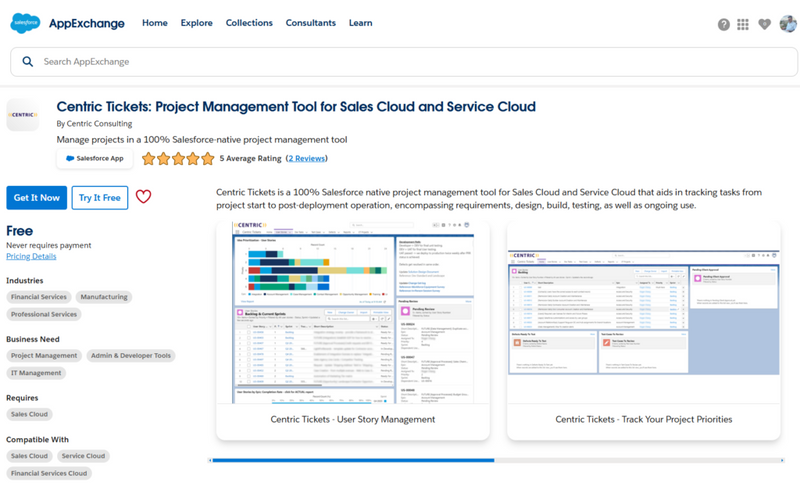The width and height of the screenshot is (800, 486).
Task: Click in the Search AppExchange field
Action: (x=404, y=62)
